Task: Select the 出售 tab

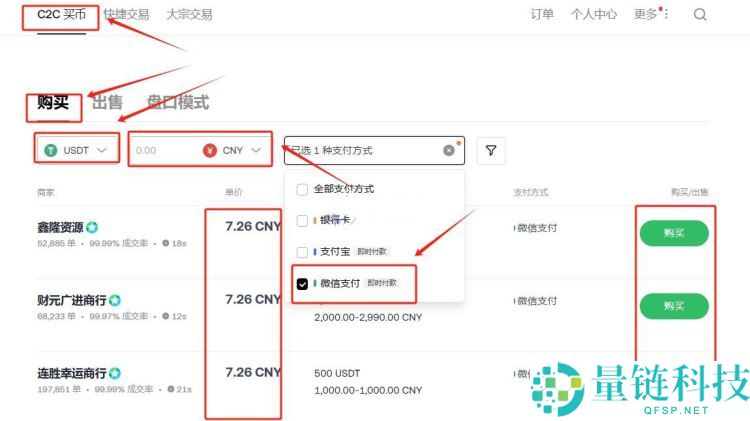Action: pyautogui.click(x=107, y=102)
